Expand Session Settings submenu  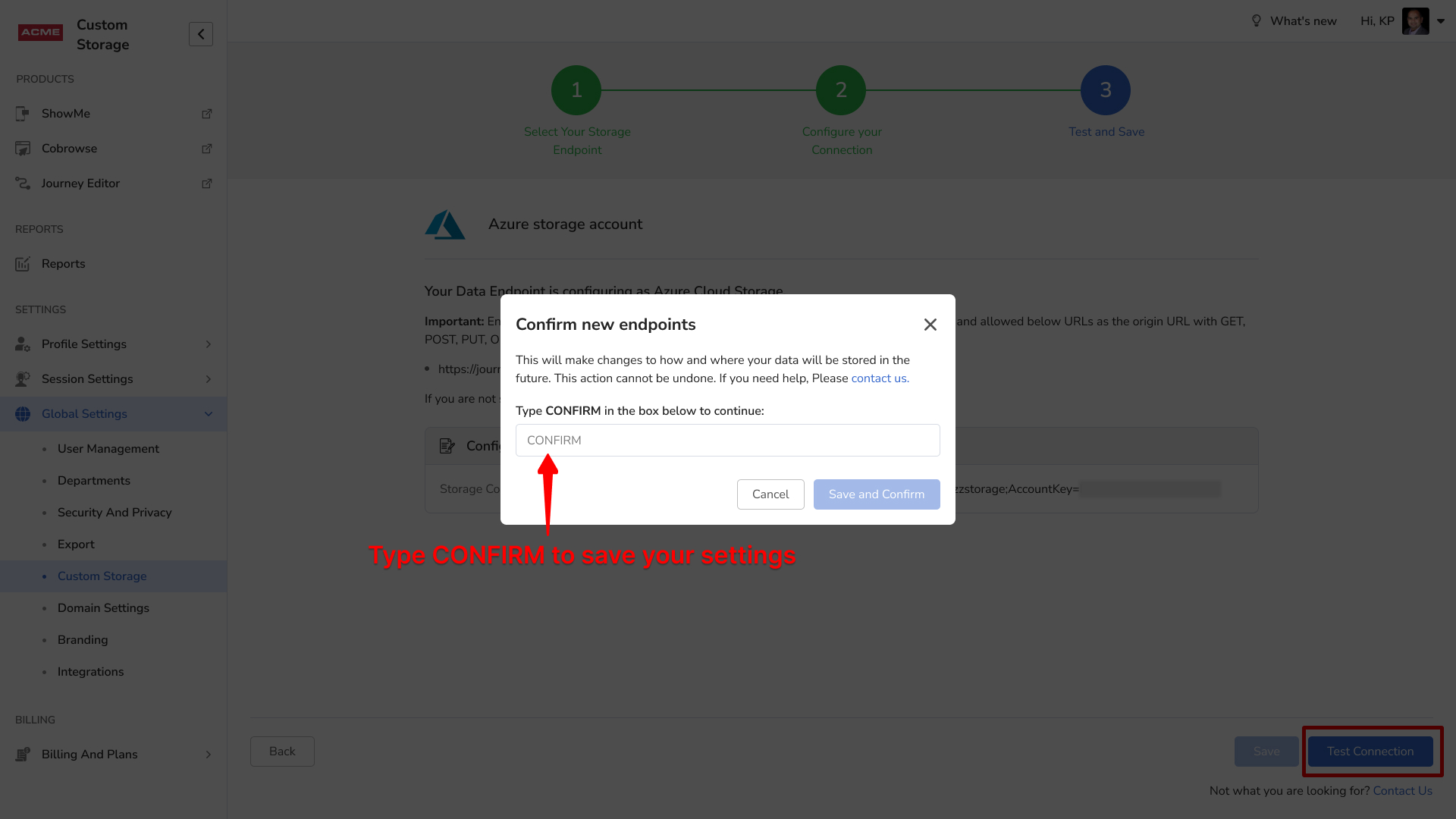pyautogui.click(x=209, y=379)
